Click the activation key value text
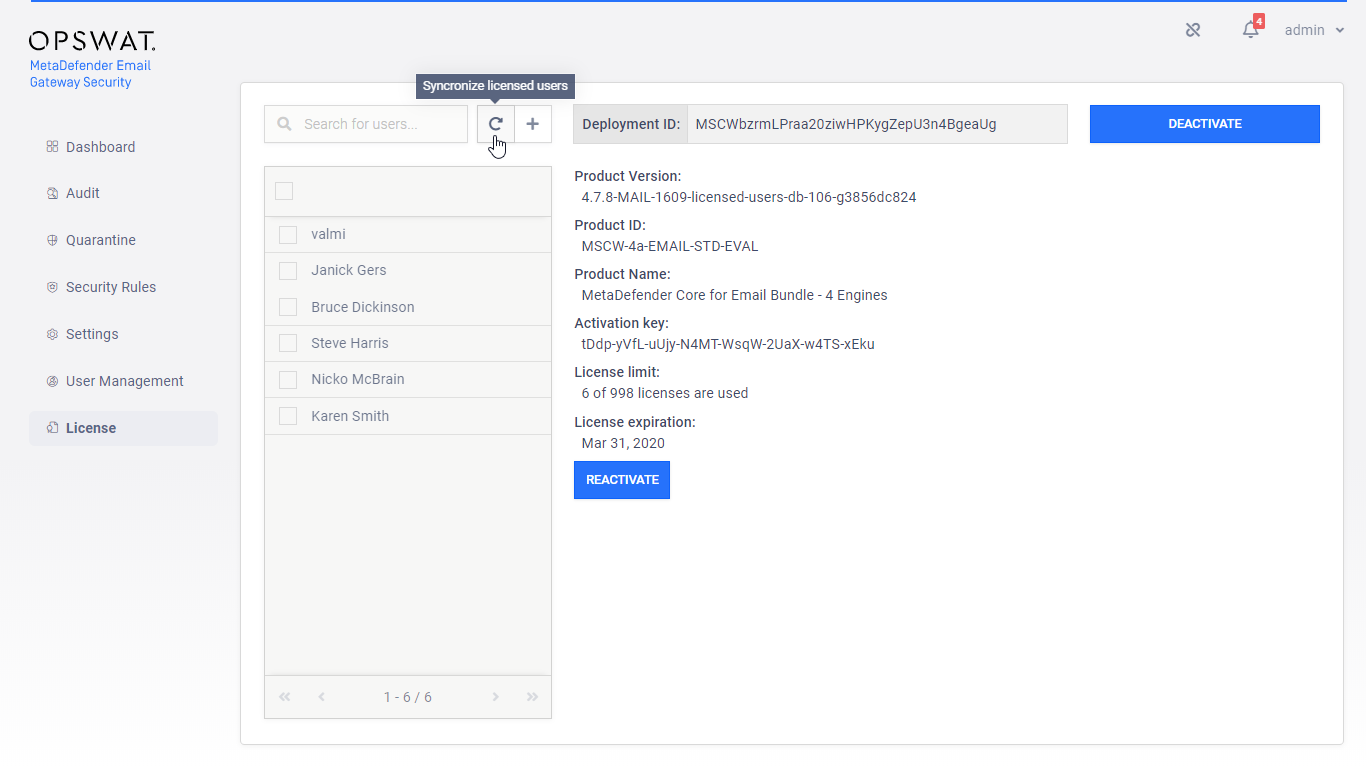Viewport: 1366px width, 768px height. (x=728, y=344)
